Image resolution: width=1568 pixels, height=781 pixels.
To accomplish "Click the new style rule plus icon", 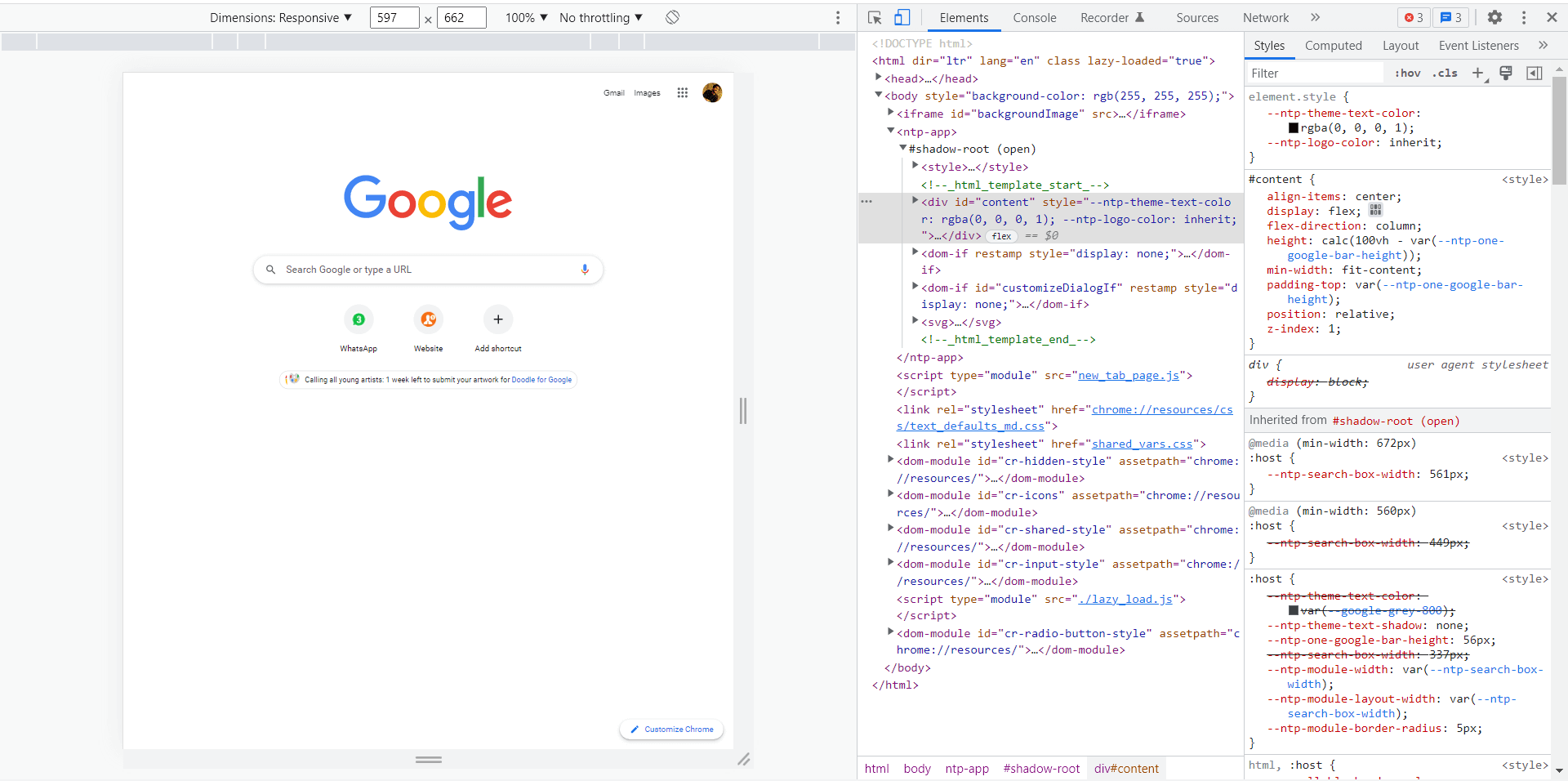I will 1478,73.
